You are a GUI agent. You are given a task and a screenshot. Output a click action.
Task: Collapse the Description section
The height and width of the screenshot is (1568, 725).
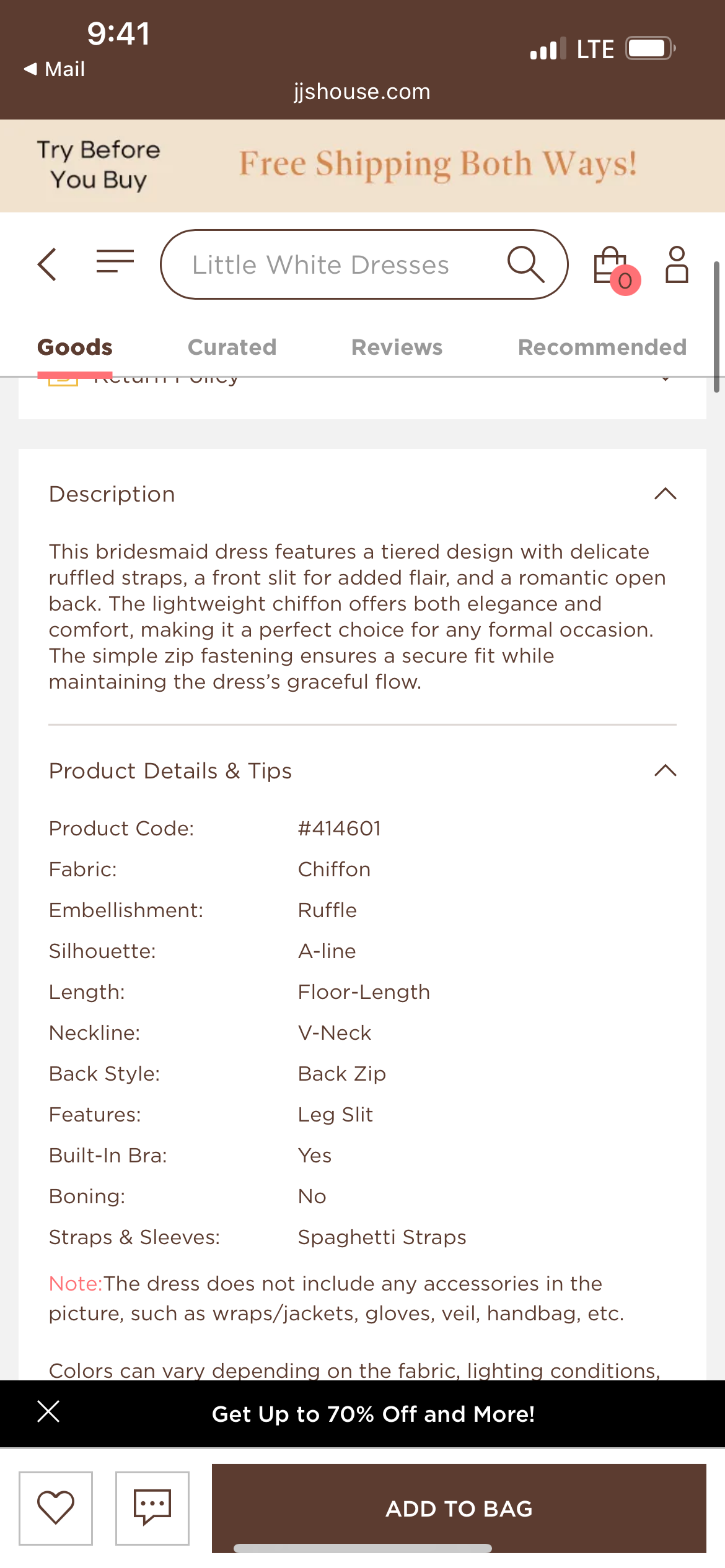[x=666, y=494]
